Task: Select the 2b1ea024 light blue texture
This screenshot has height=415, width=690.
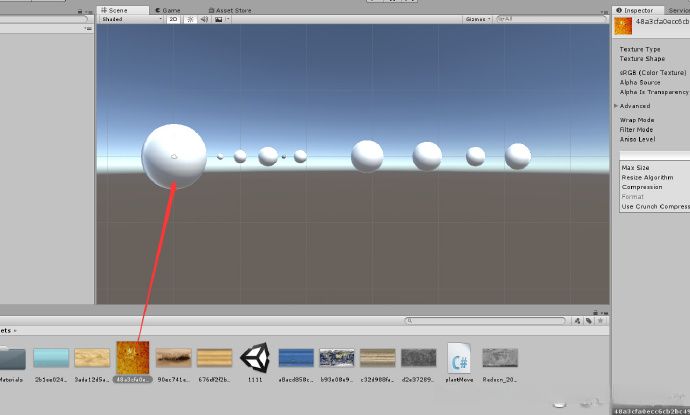Action: click(51, 363)
